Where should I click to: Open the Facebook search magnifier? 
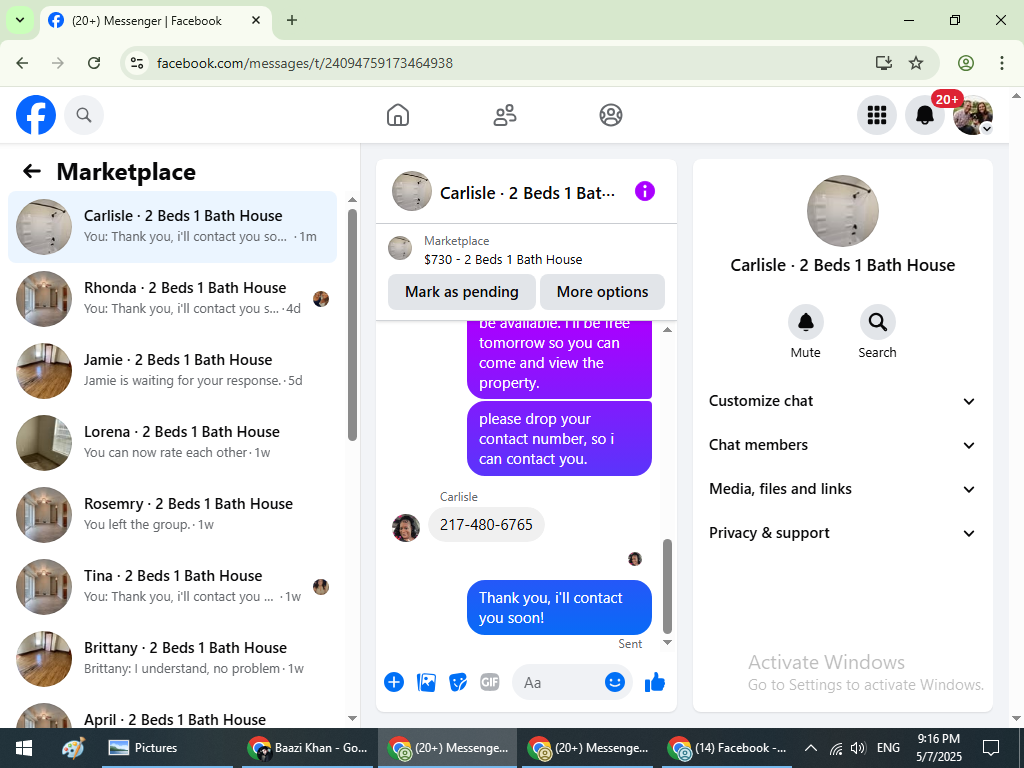(x=84, y=115)
